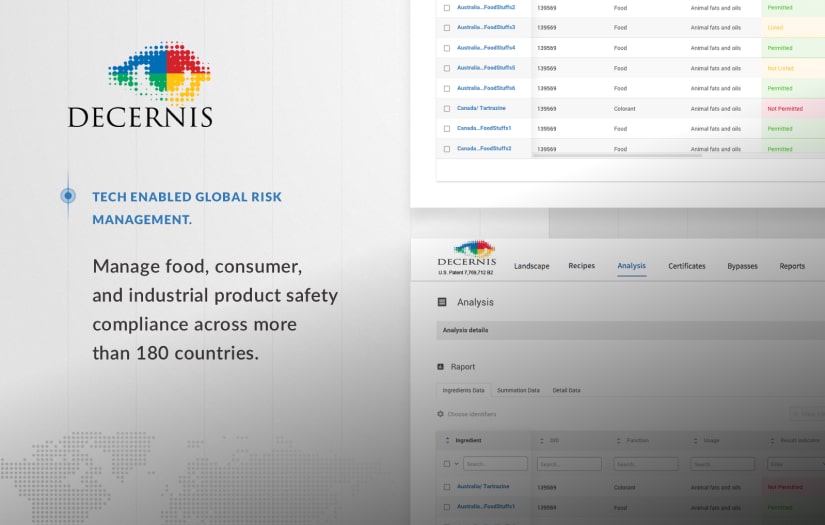Viewport: 825px width, 525px height.
Task: Focus the Ingredient column search field
Action: coord(495,464)
